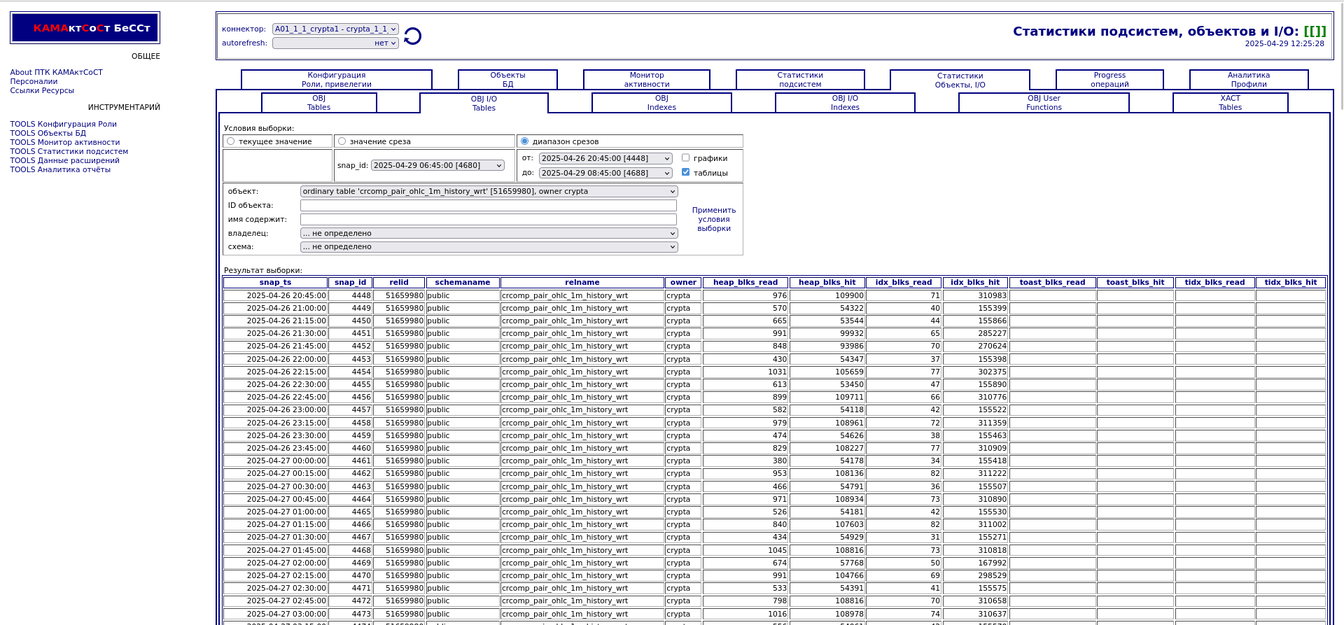Click the "ID объекта" input field

click(488, 205)
